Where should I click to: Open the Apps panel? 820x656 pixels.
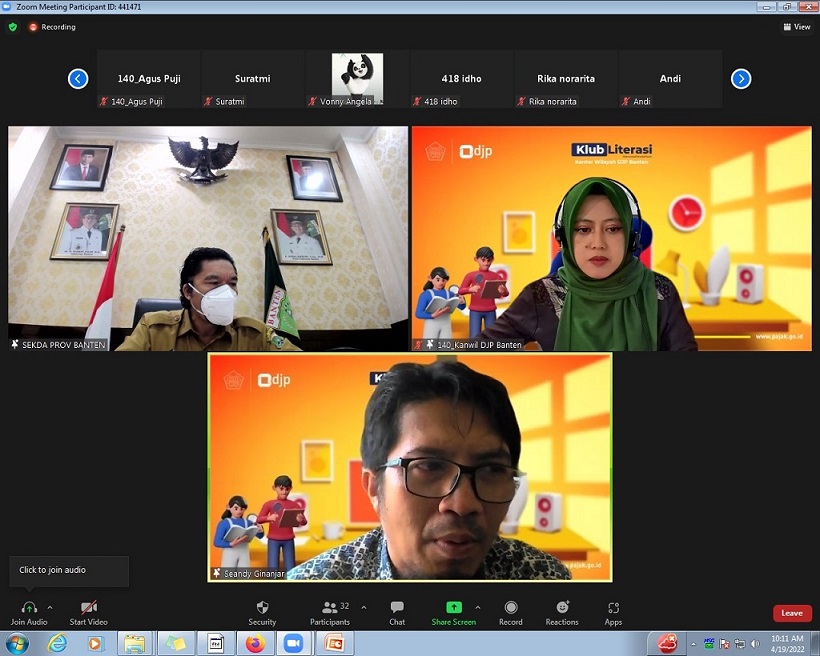click(613, 608)
